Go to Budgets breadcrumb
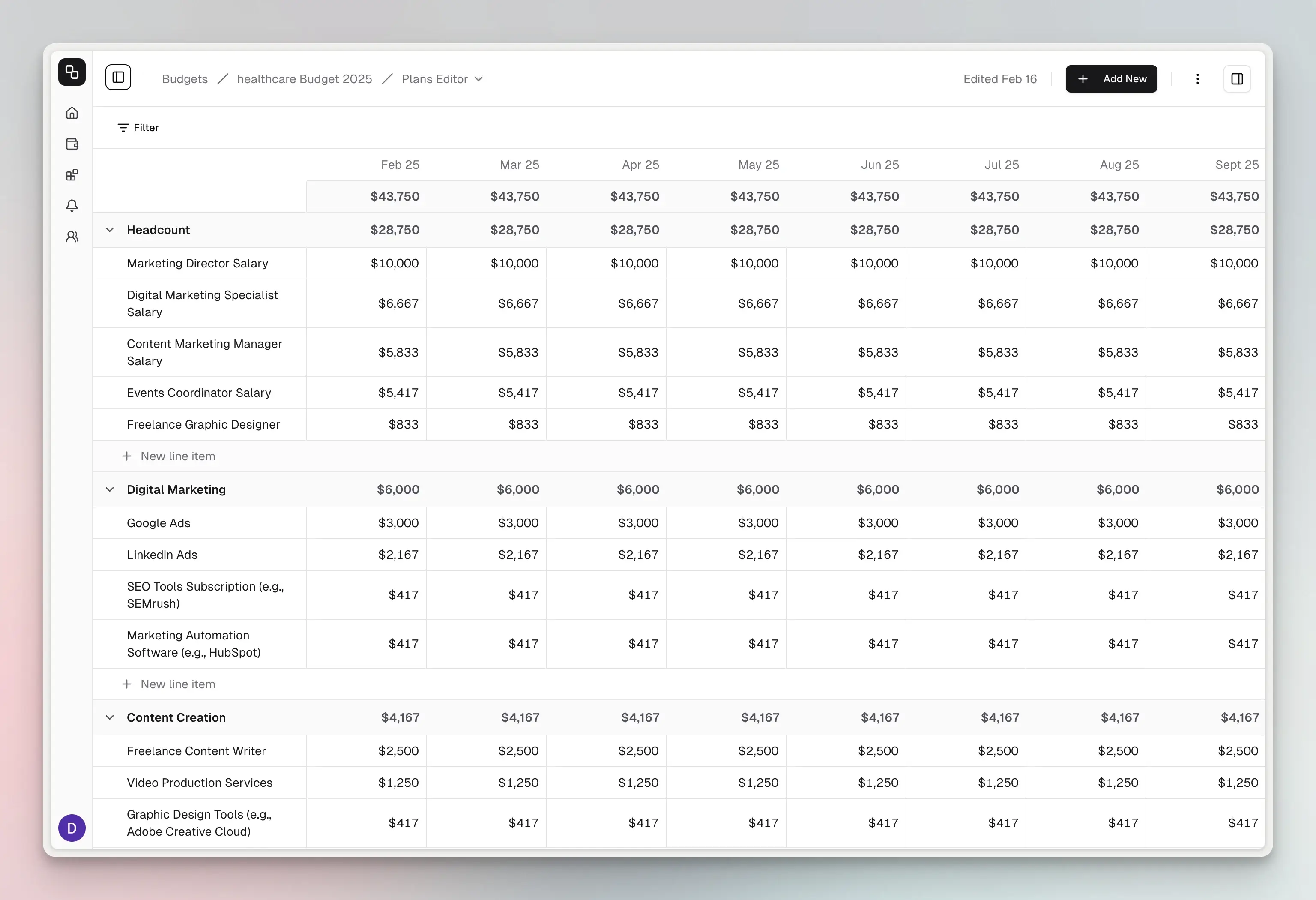The image size is (1316, 900). pos(185,79)
